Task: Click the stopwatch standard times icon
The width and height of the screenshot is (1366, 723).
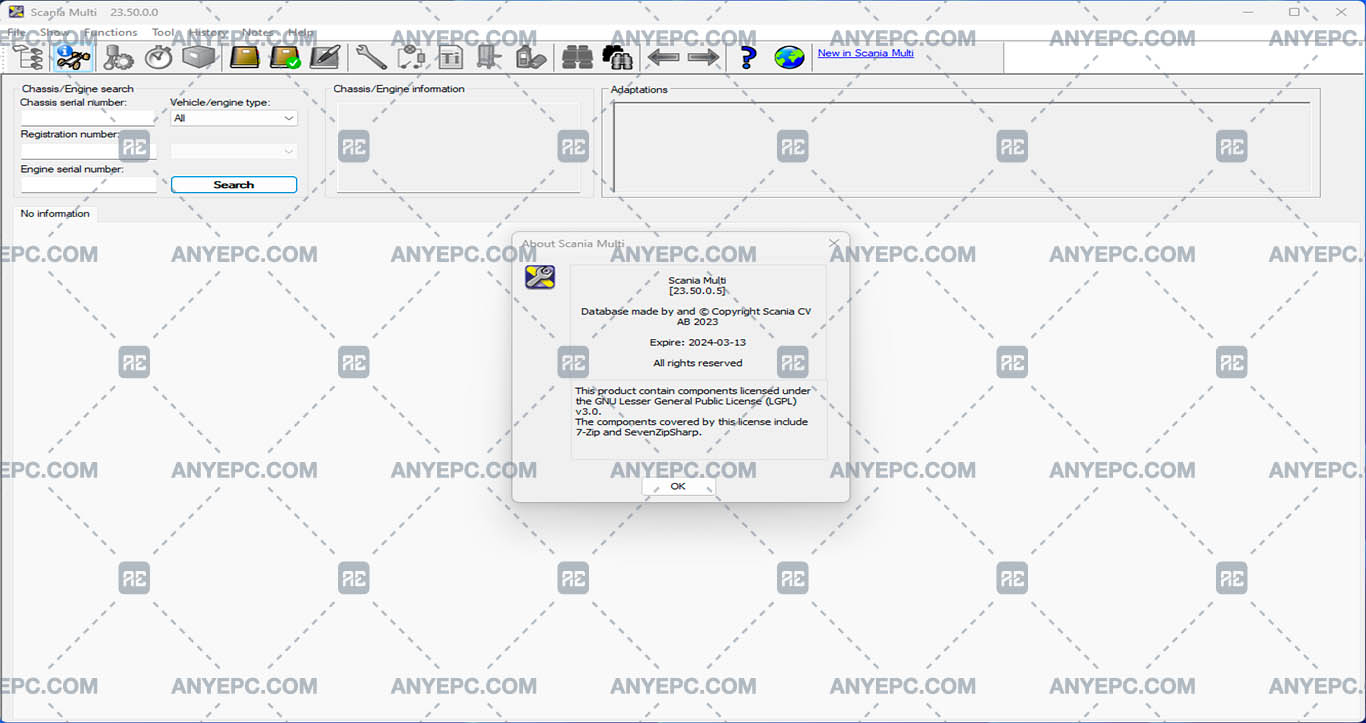Action: pos(159,57)
